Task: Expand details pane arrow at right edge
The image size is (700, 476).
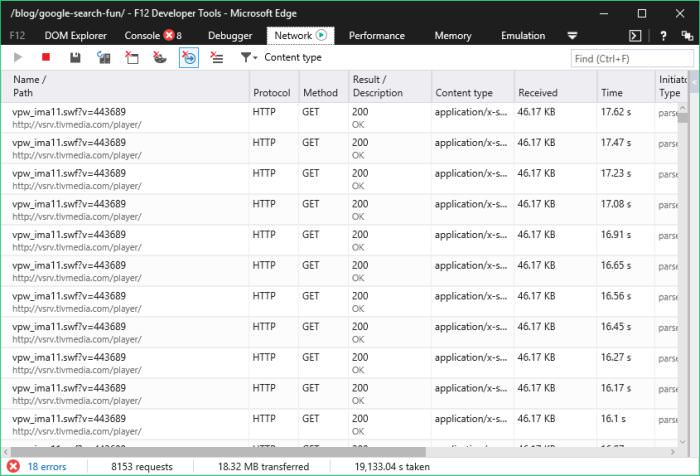Action: coord(694,82)
